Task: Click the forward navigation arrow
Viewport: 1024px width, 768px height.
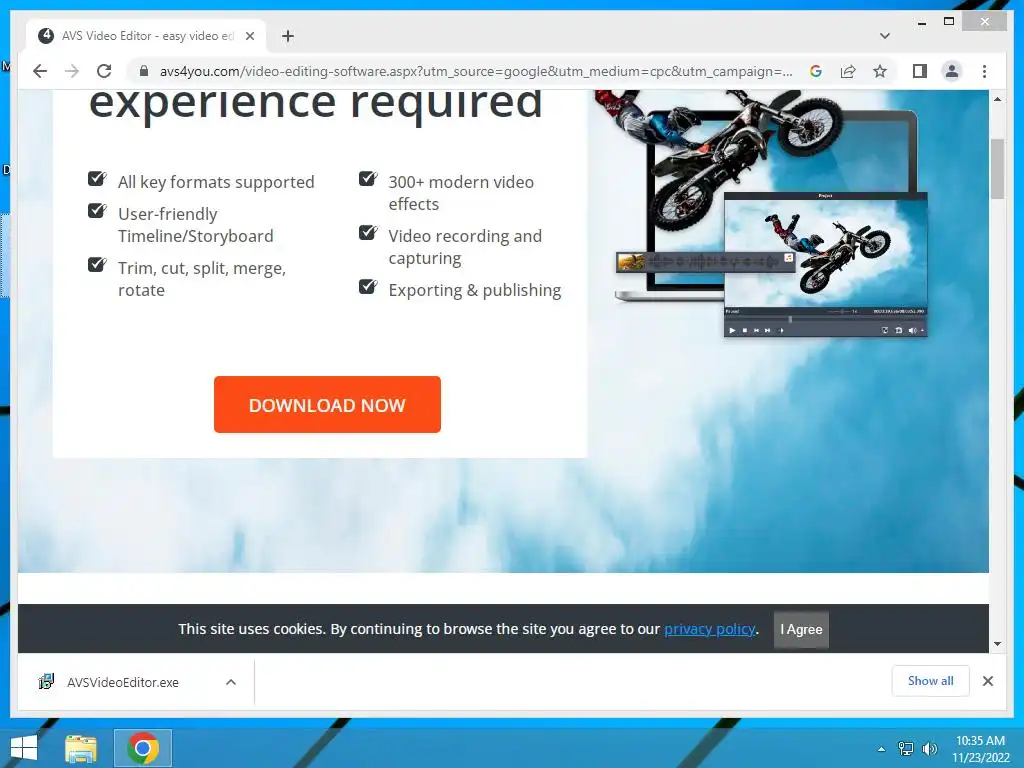Action: [x=72, y=71]
